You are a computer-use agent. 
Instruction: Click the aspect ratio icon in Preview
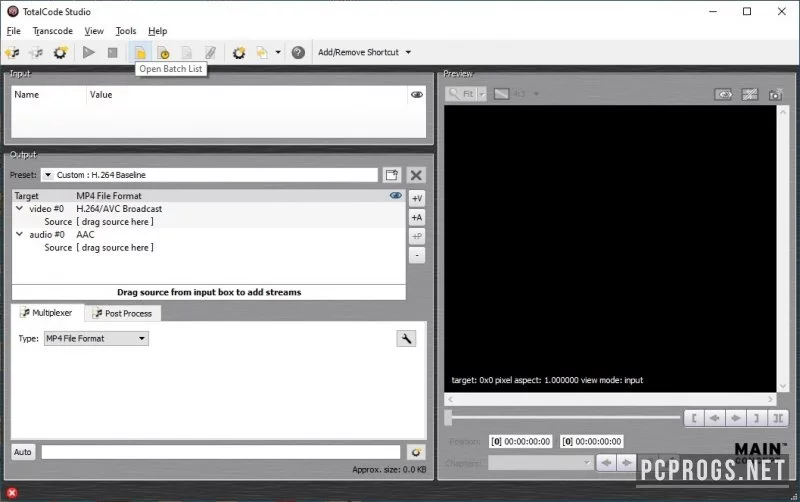(x=502, y=94)
